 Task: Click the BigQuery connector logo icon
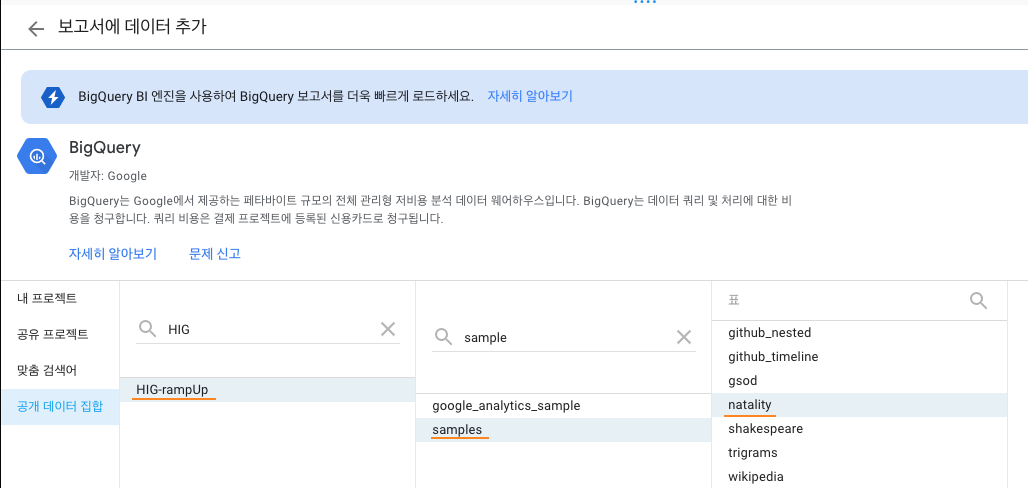pos(37,156)
